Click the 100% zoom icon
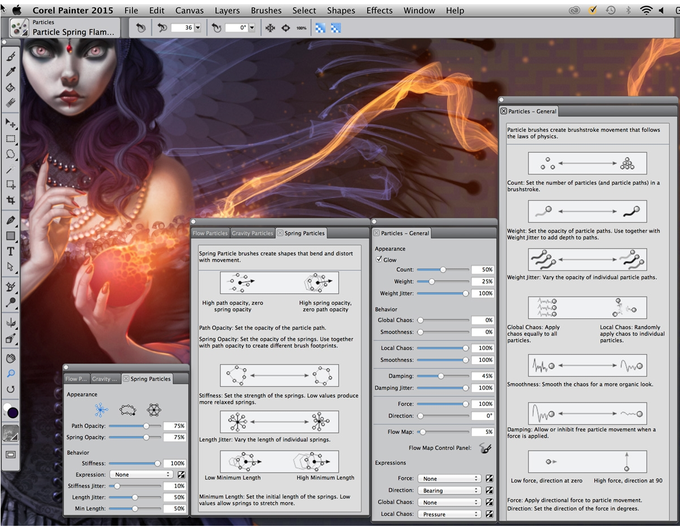 pos(301,28)
